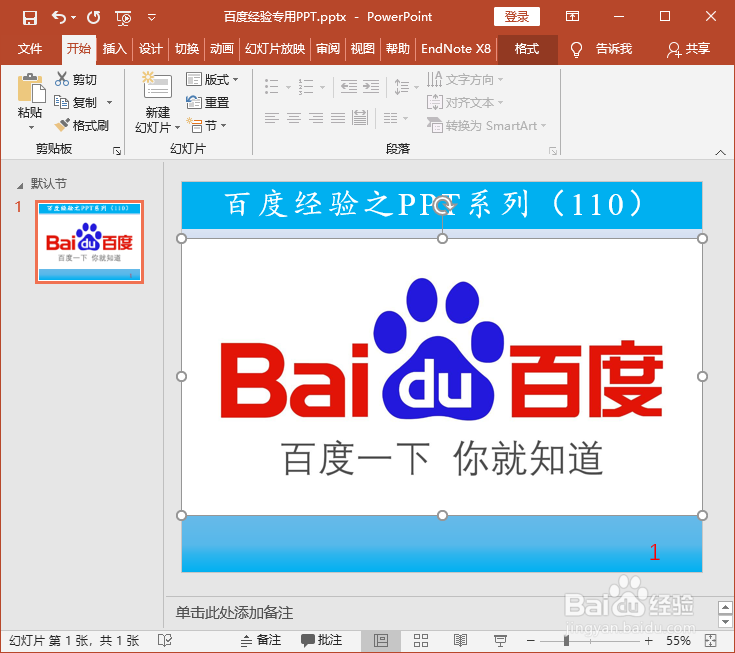Start slideshow from beginning in quick access
The width and height of the screenshot is (735, 653).
coord(123,18)
